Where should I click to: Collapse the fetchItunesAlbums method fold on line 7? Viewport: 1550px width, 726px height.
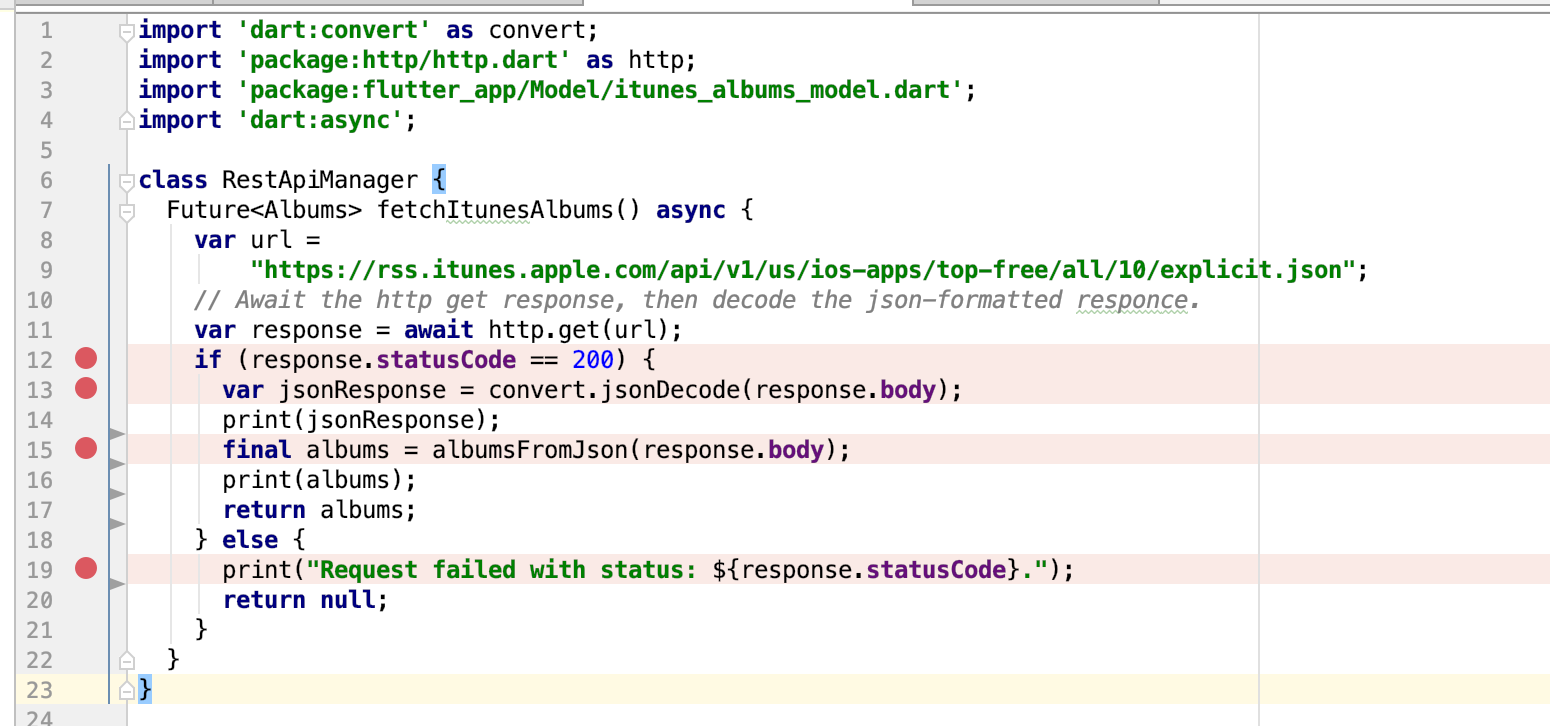click(x=126, y=211)
